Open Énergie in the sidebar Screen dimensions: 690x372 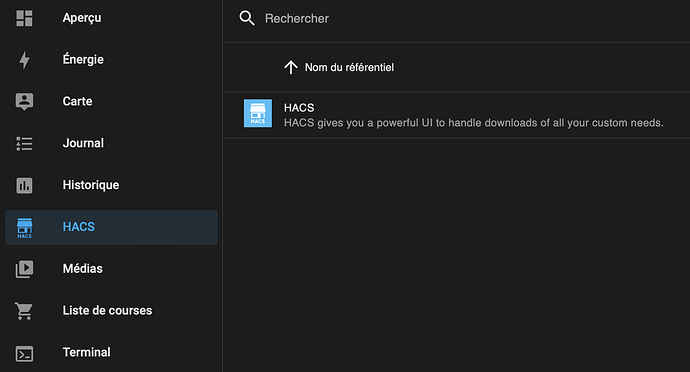pos(83,59)
